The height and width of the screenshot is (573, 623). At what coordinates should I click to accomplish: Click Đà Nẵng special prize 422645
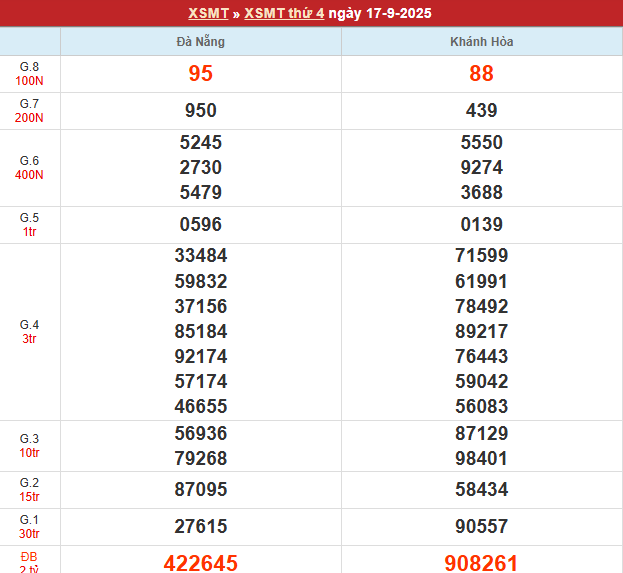click(201, 563)
